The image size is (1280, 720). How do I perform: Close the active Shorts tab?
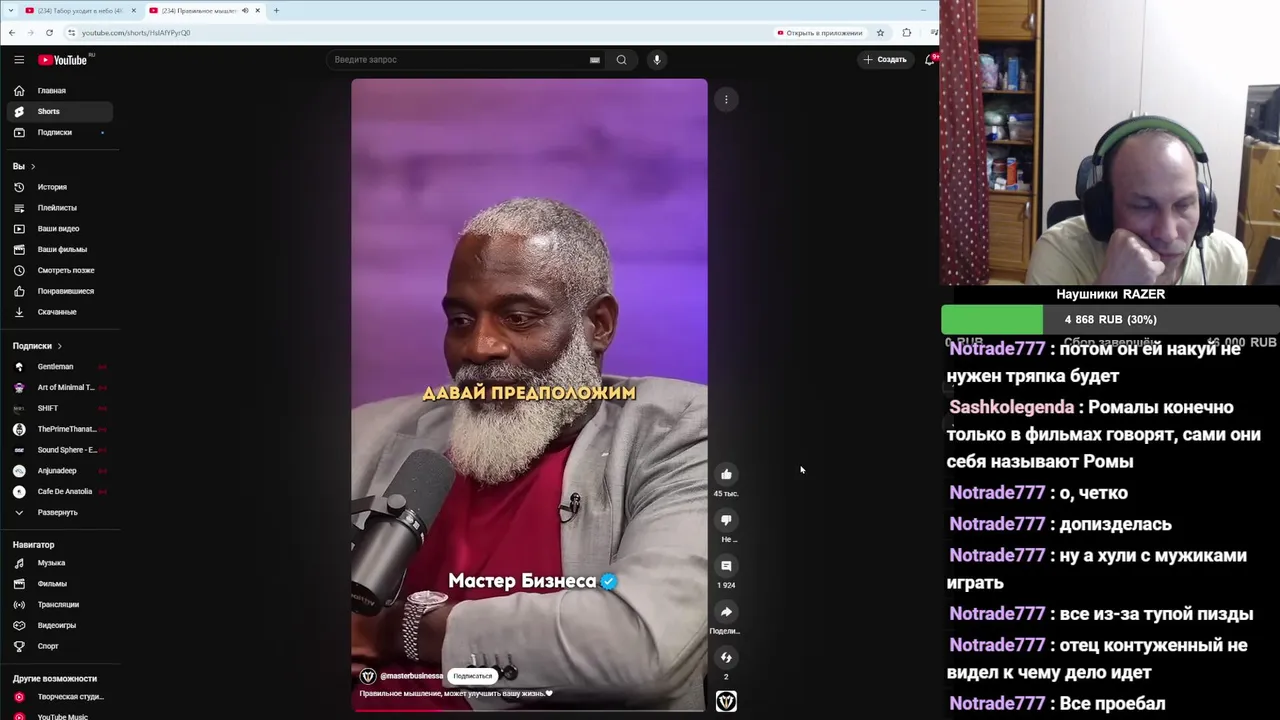258,11
